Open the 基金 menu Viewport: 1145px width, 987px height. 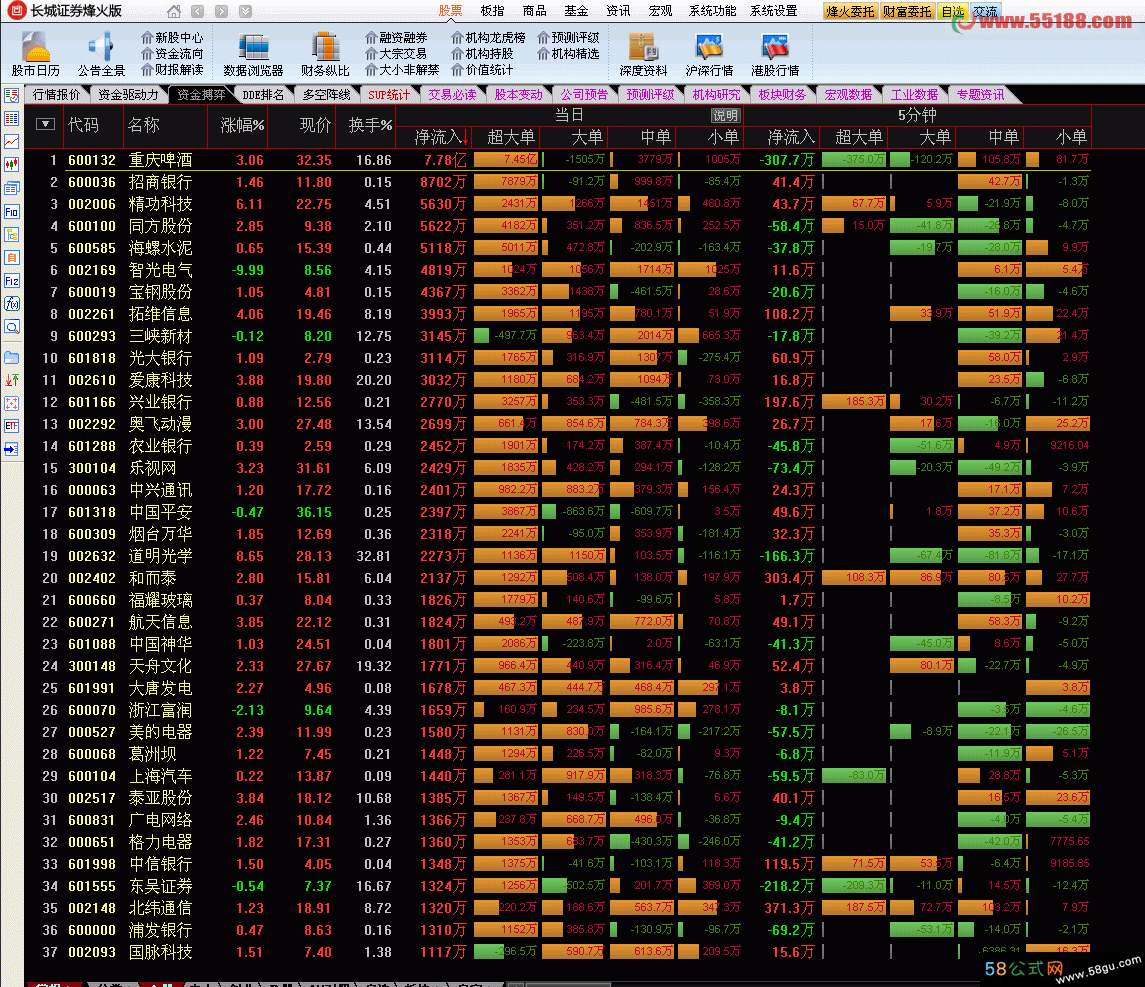click(576, 11)
